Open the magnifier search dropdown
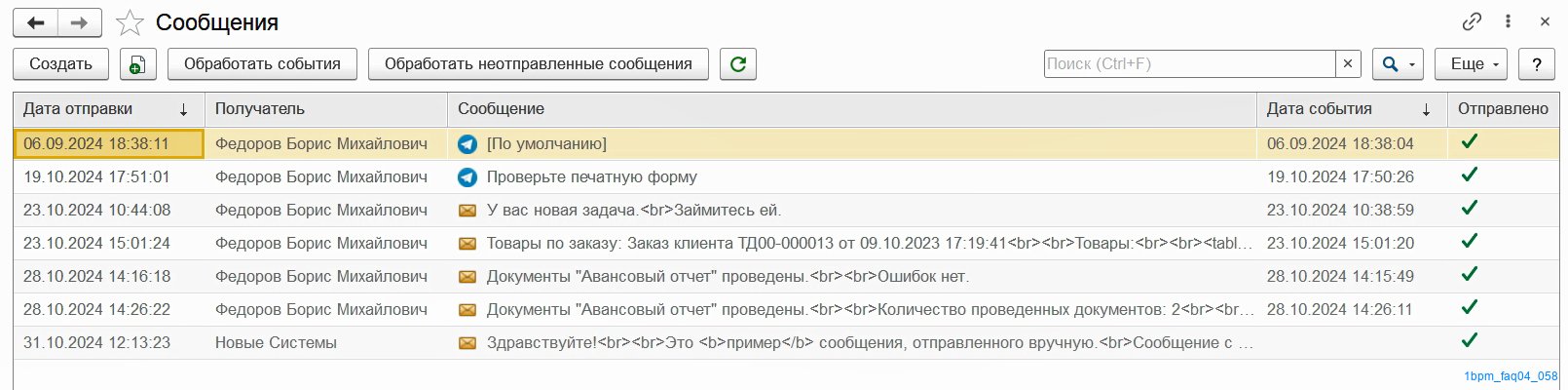The height and width of the screenshot is (390, 1568). pos(1398,64)
